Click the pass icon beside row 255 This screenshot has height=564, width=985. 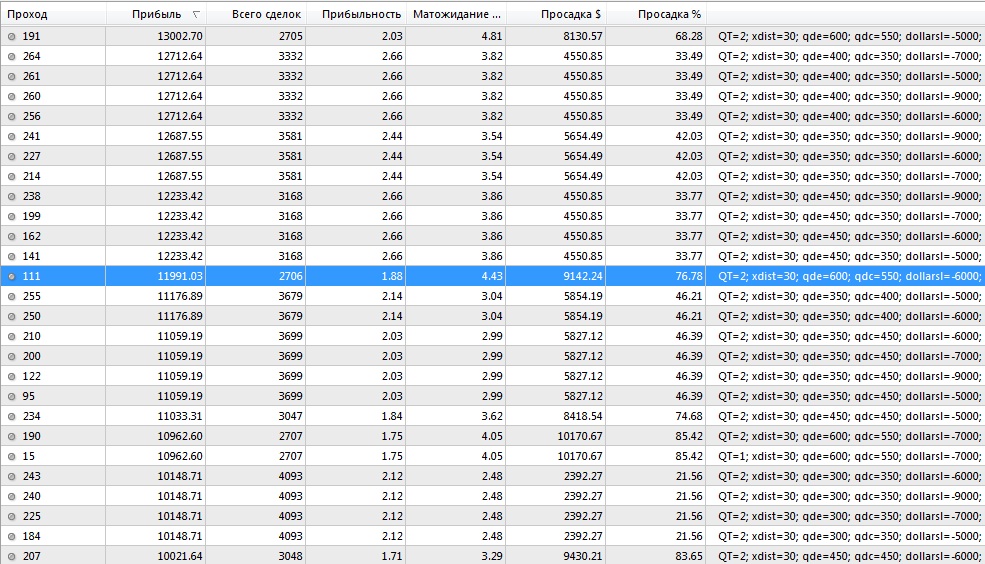(11, 296)
